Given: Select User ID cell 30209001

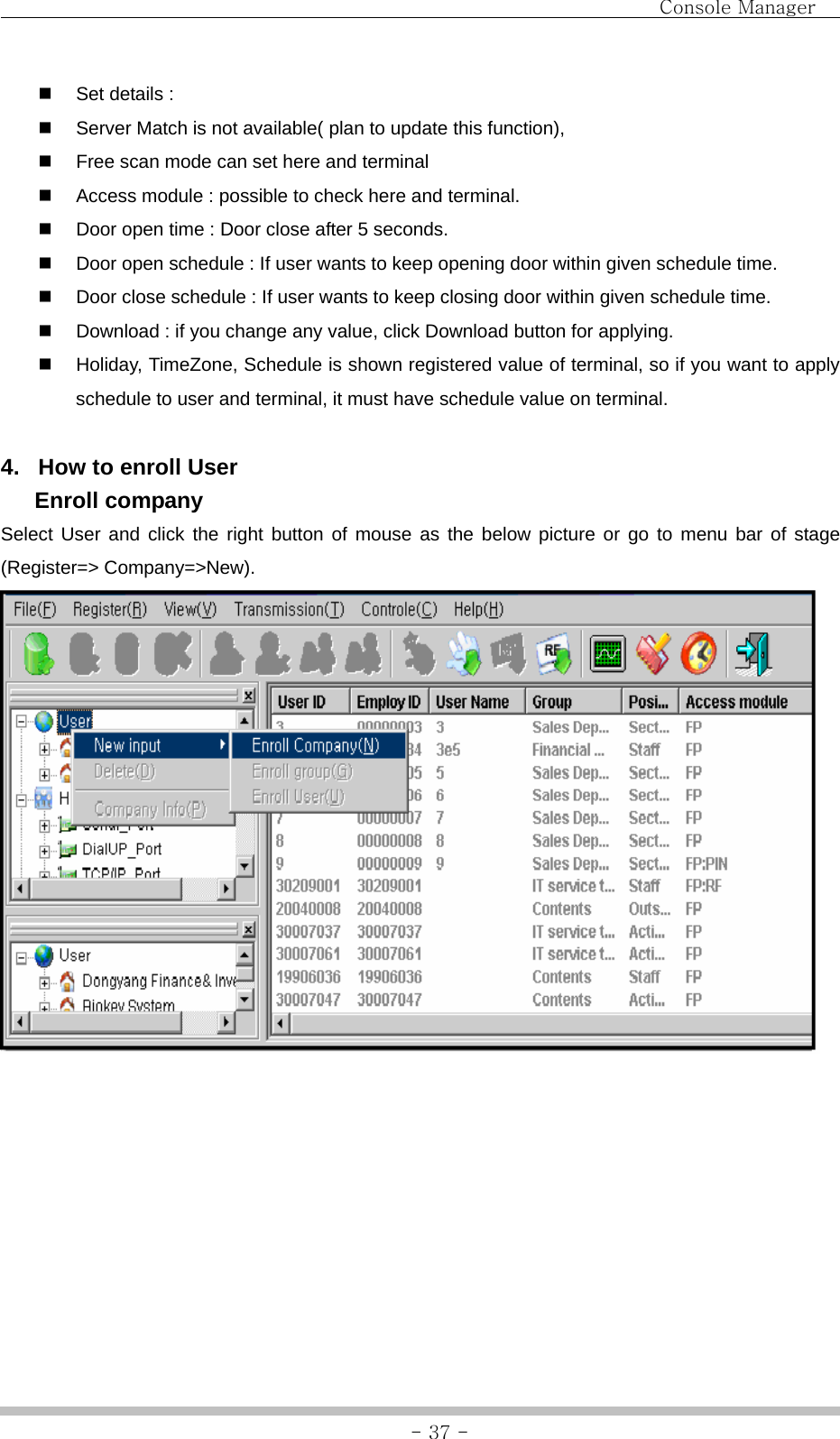Looking at the screenshot, I should point(309,886).
